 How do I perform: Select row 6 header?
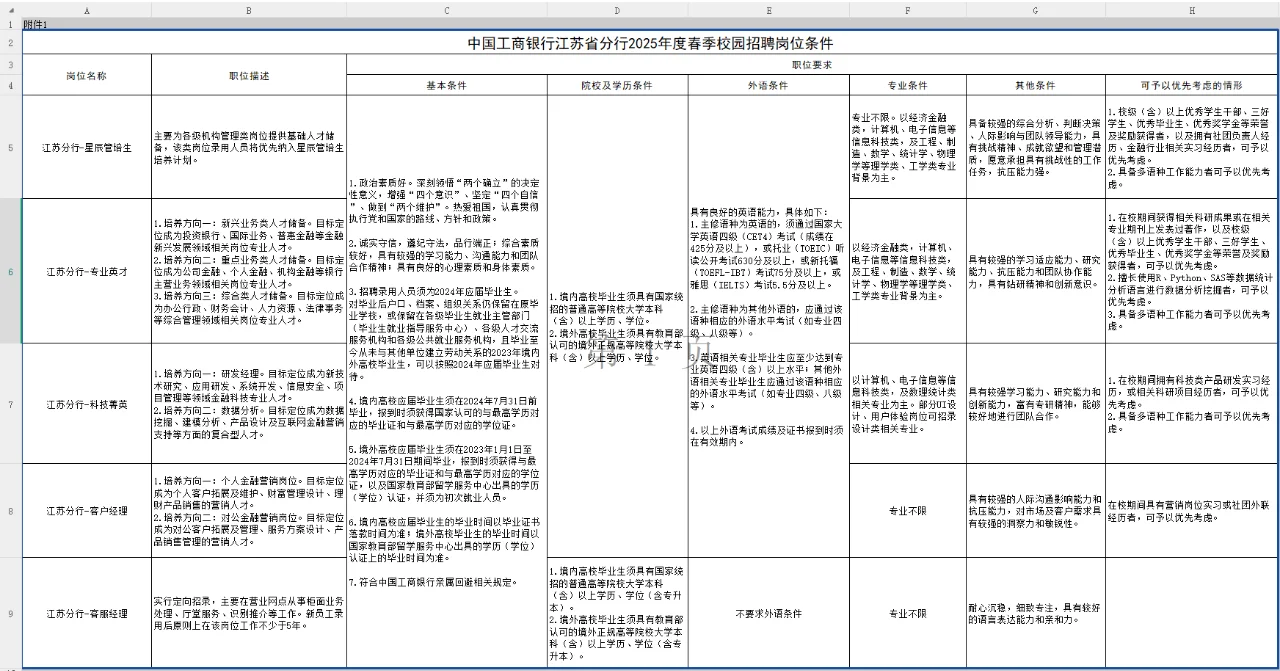10,271
